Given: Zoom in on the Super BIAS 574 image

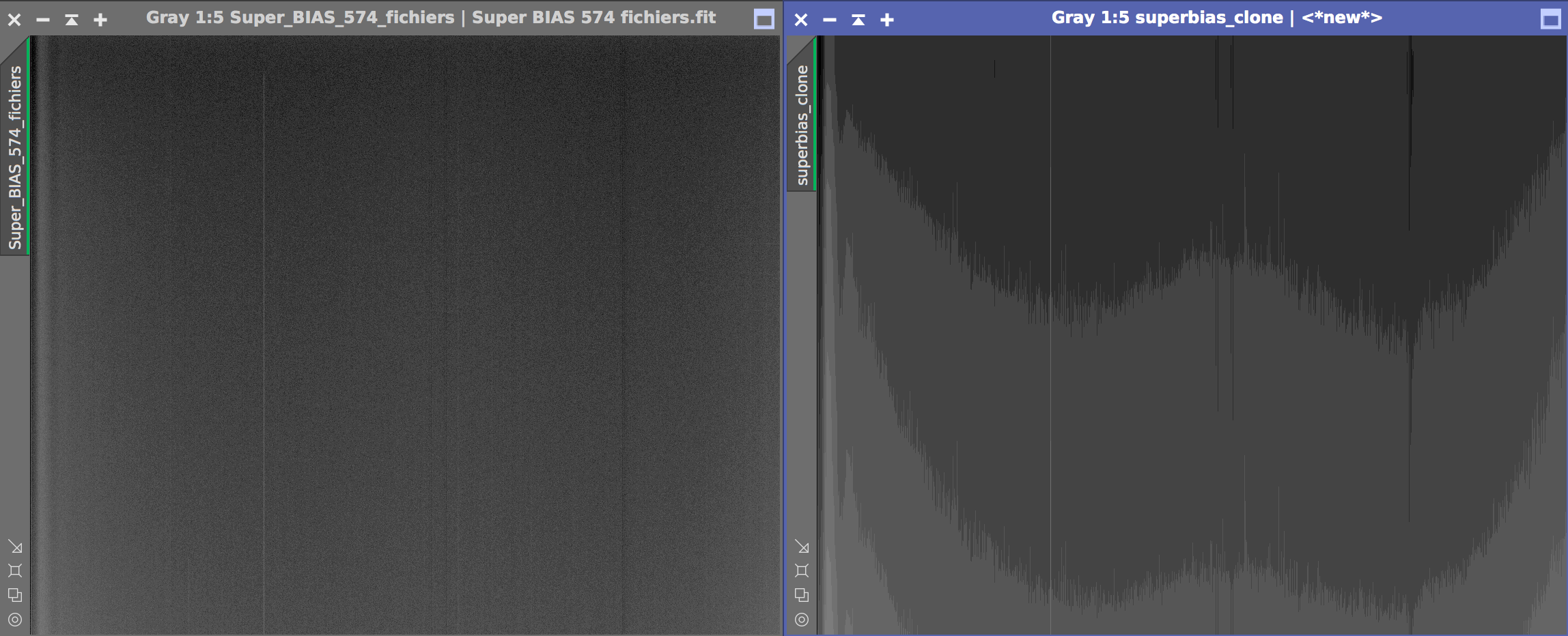Looking at the screenshot, I should click(100, 18).
